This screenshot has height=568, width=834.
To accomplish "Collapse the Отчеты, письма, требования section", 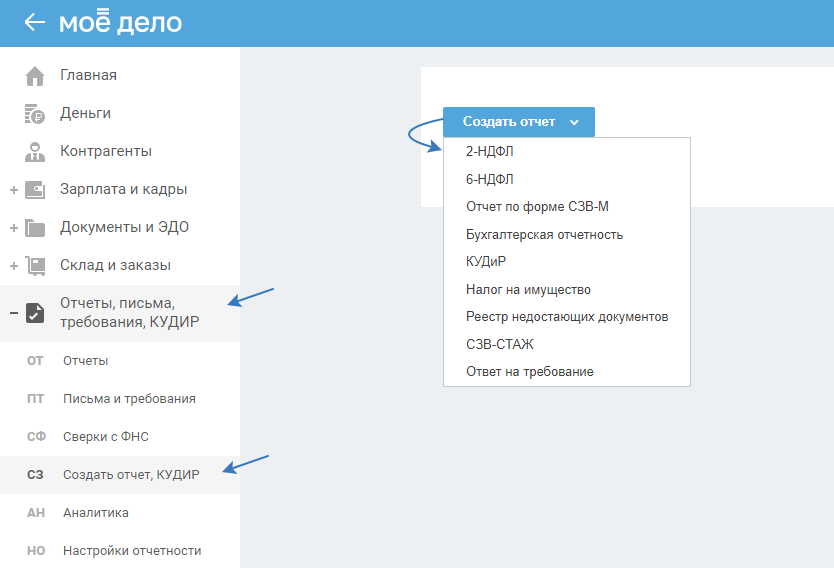I will pos(13,313).
